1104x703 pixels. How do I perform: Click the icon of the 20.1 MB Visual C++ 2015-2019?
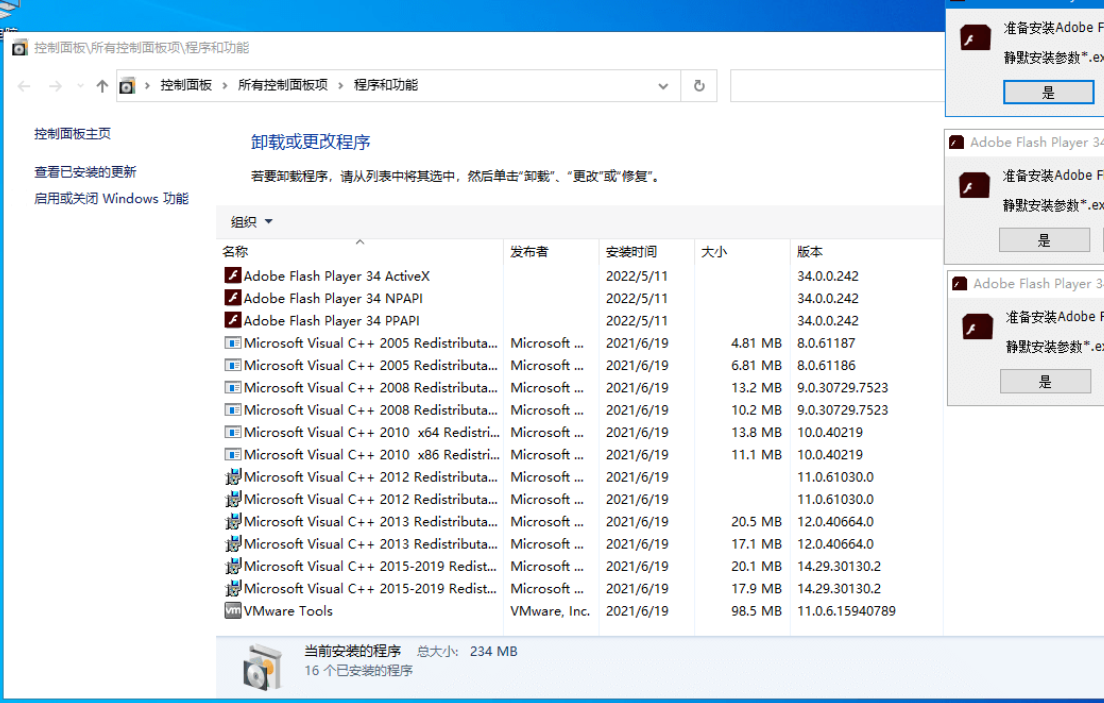point(232,566)
